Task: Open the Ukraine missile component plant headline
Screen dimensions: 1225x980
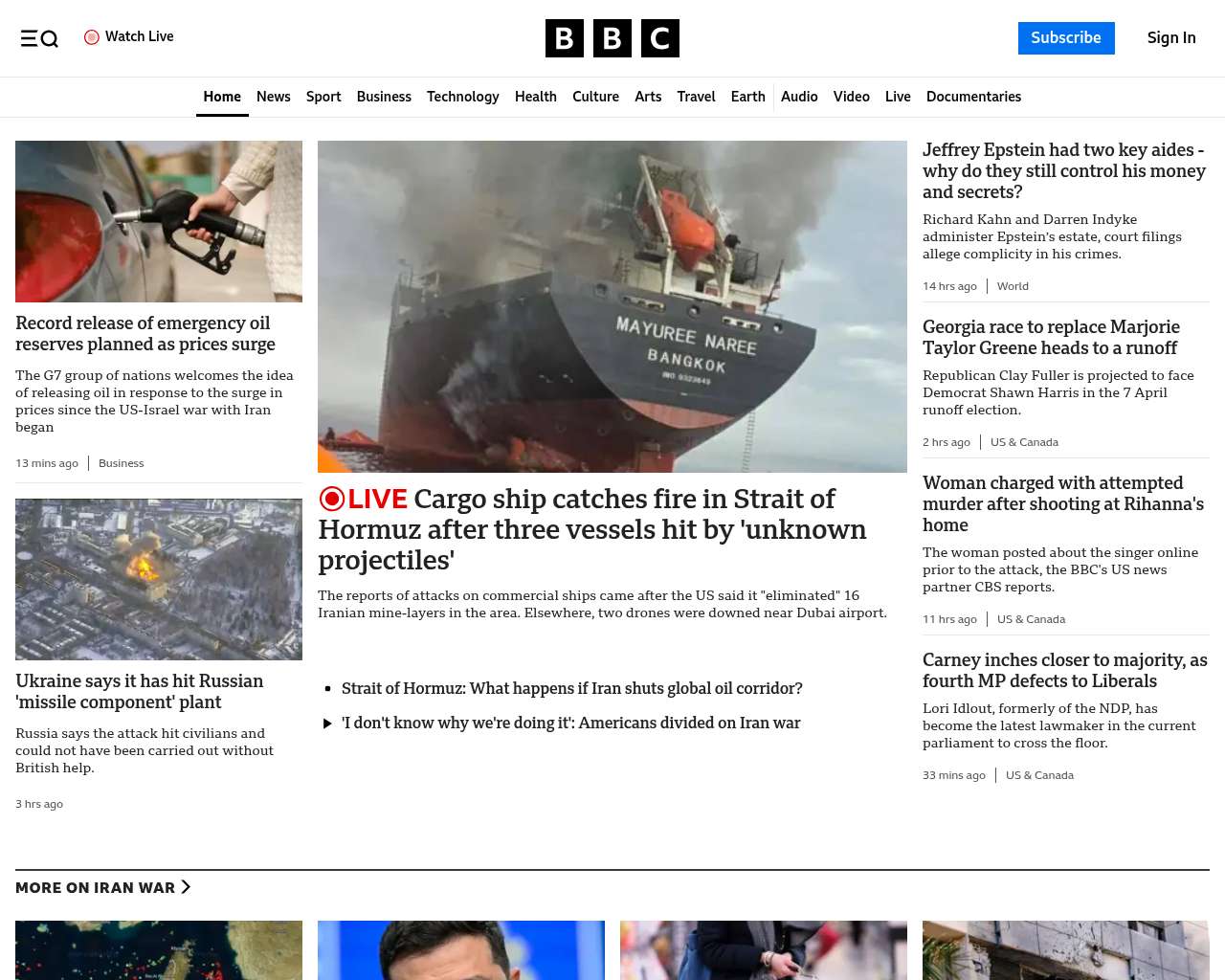Action: [140, 692]
